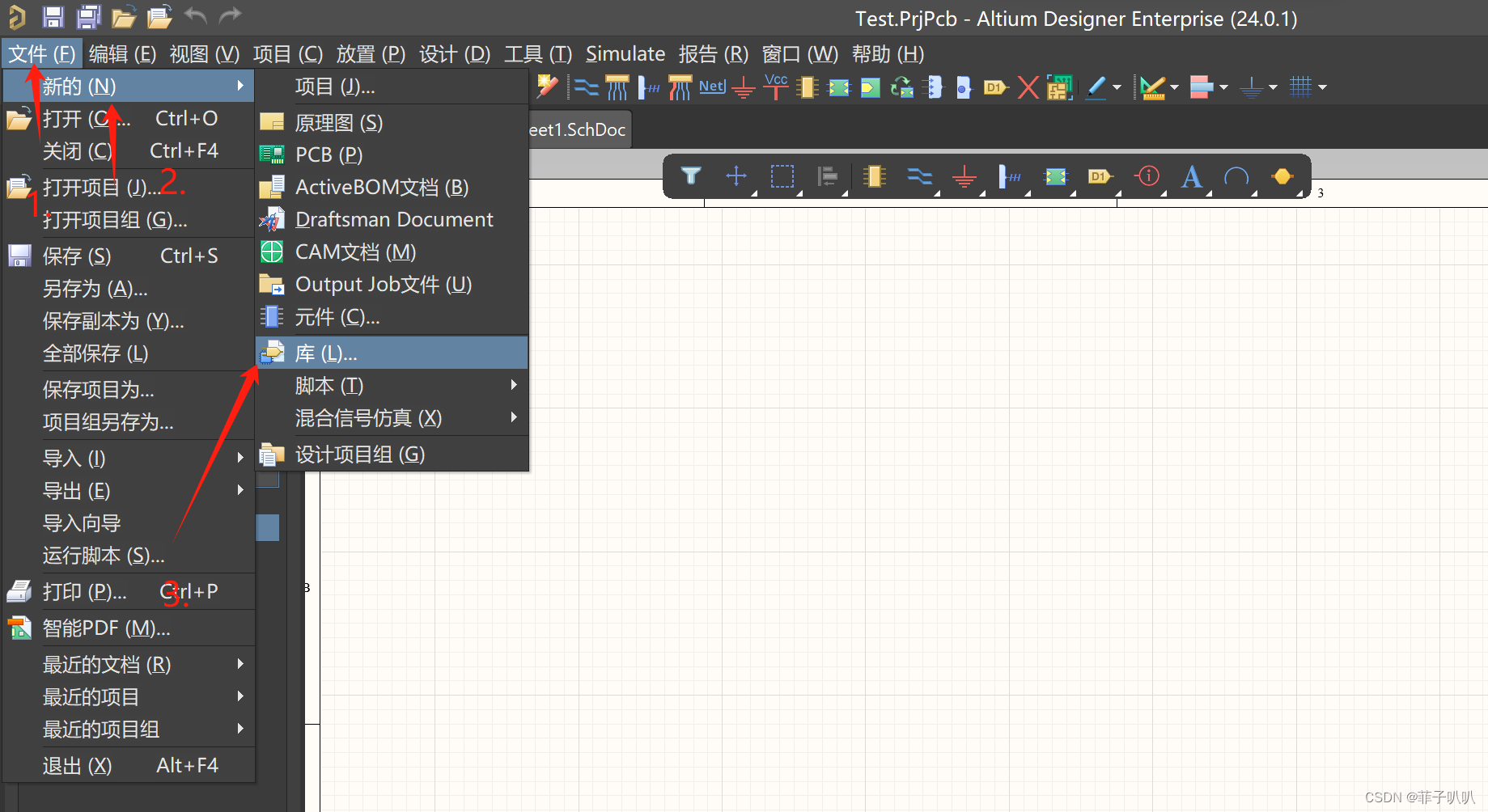Select the Place Part component icon in the main toolbar
1488x812 pixels.
pyautogui.click(x=808, y=87)
